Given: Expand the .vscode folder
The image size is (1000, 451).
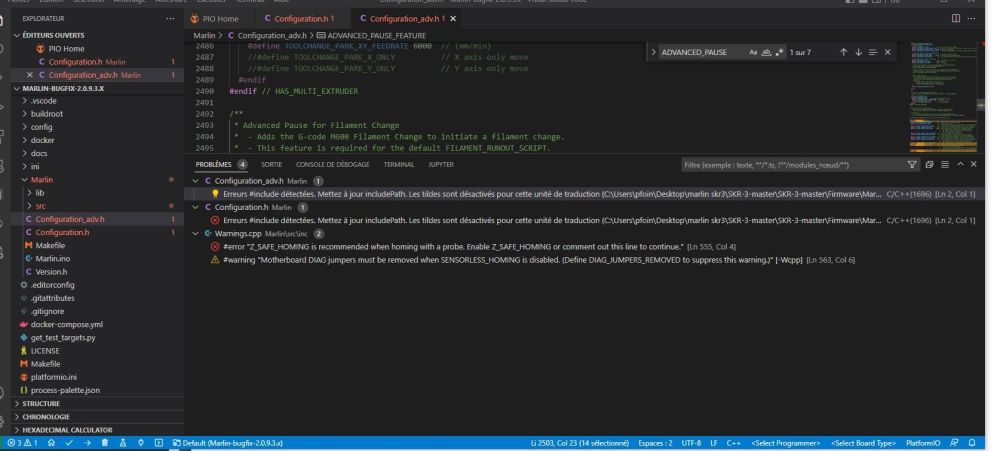Looking at the screenshot, I should (x=43, y=101).
